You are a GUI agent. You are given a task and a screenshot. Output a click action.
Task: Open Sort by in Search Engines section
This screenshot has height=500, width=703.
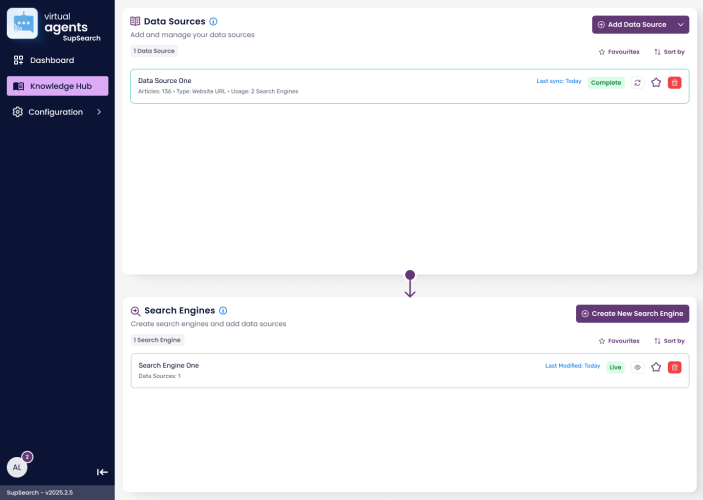[x=669, y=340]
